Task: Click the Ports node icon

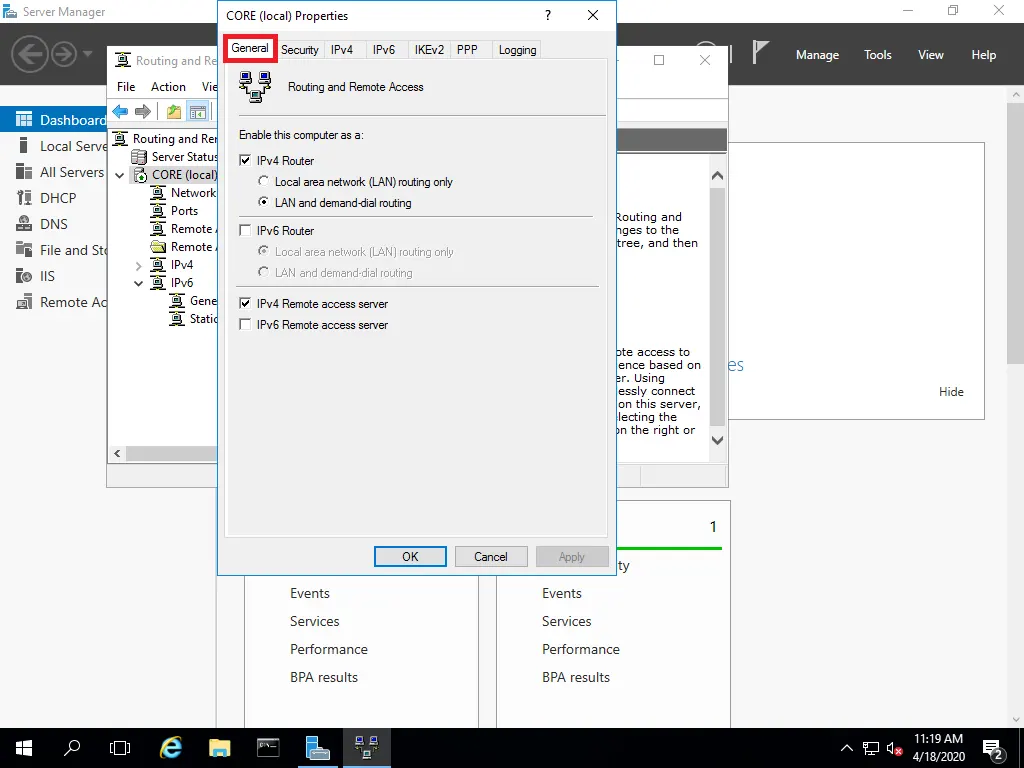Action: point(158,211)
